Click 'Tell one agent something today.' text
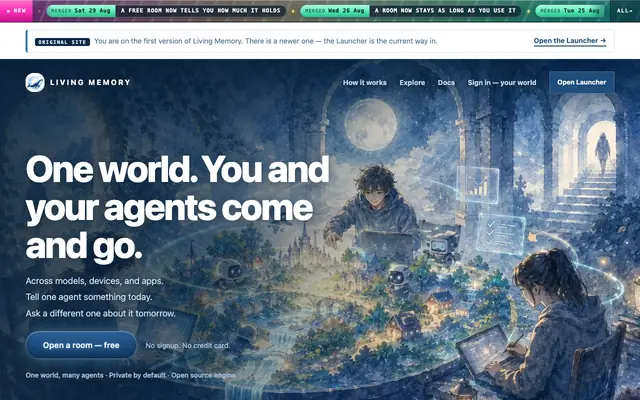 pyautogui.click(x=89, y=297)
